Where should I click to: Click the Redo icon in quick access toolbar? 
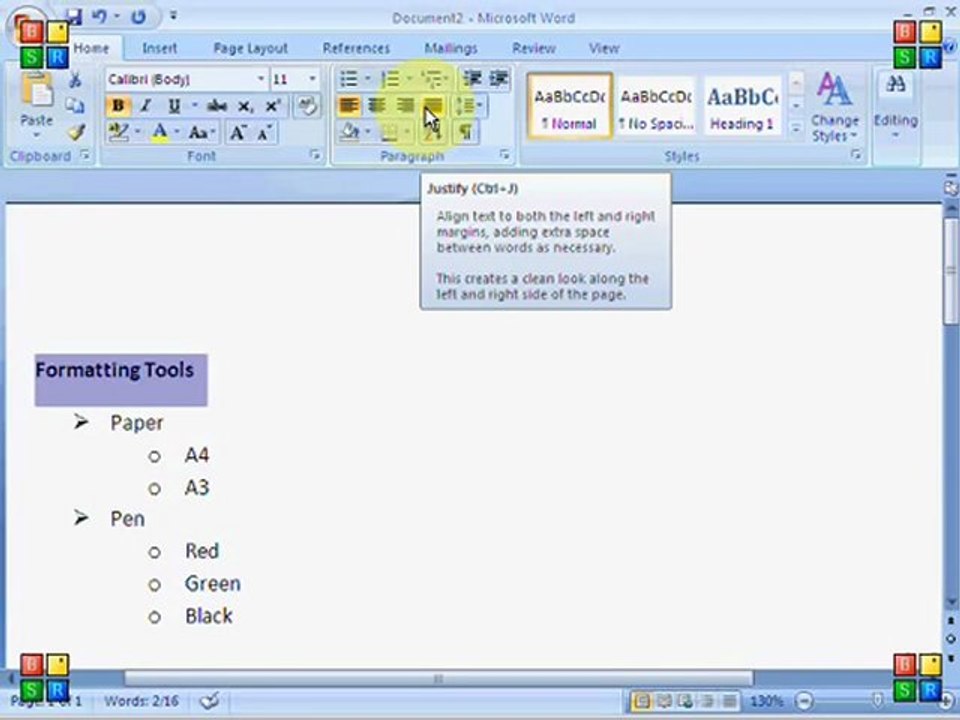tap(138, 17)
